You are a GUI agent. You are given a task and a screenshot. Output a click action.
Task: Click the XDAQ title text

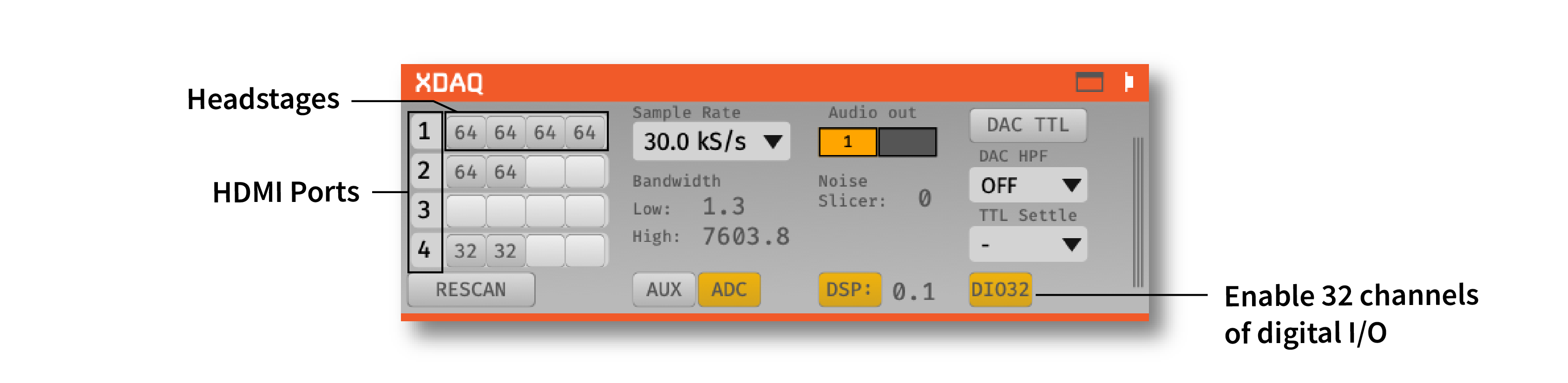[x=449, y=83]
